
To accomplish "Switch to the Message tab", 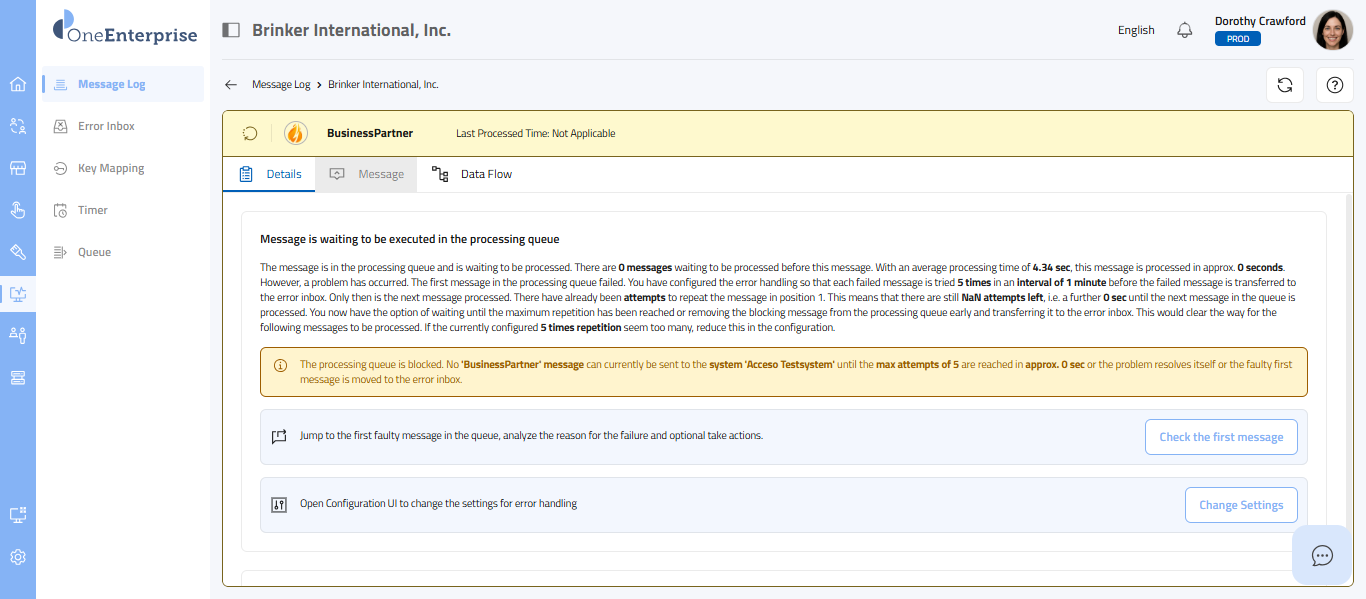I will 367,174.
